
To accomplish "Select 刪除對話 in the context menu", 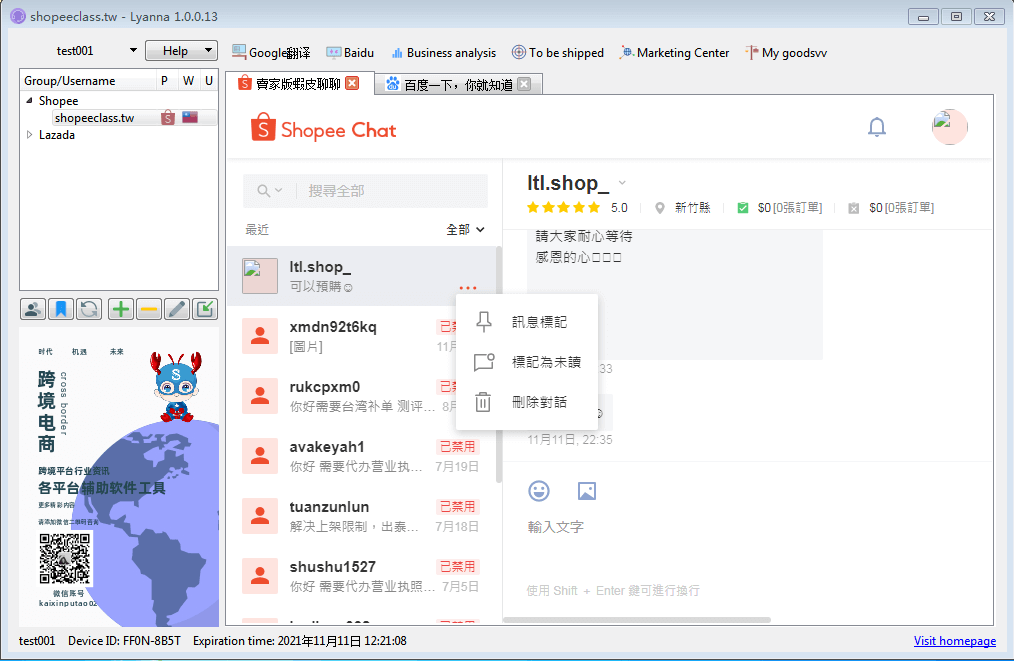I will click(x=526, y=402).
